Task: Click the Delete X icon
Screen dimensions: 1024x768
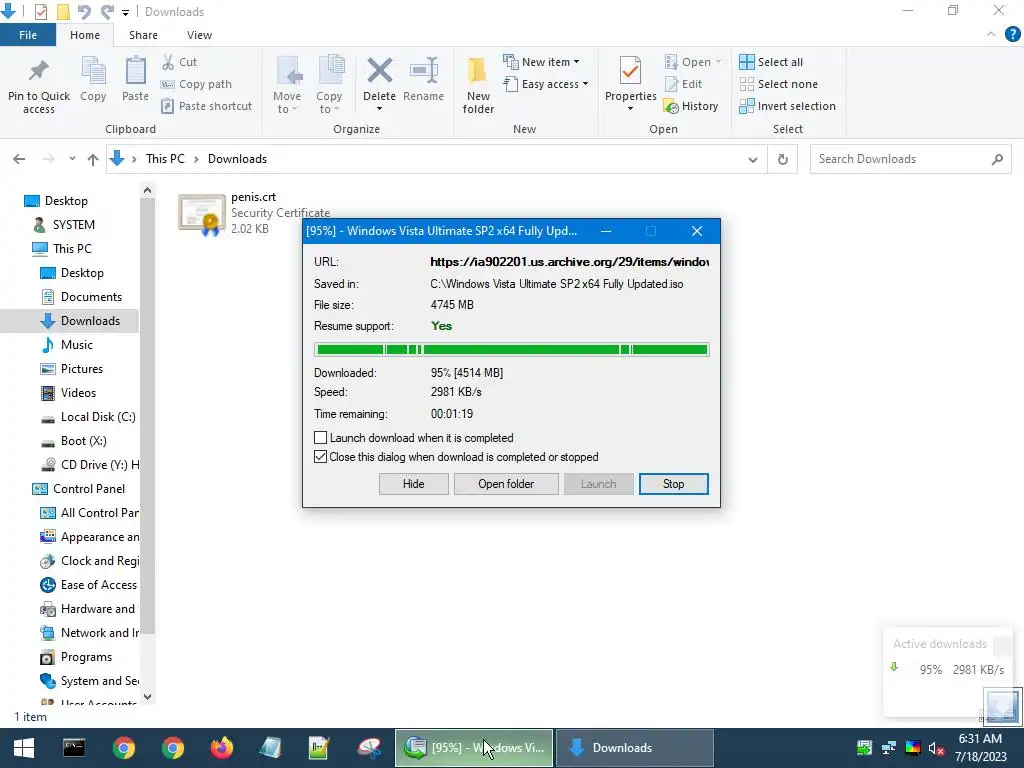Action: click(379, 71)
